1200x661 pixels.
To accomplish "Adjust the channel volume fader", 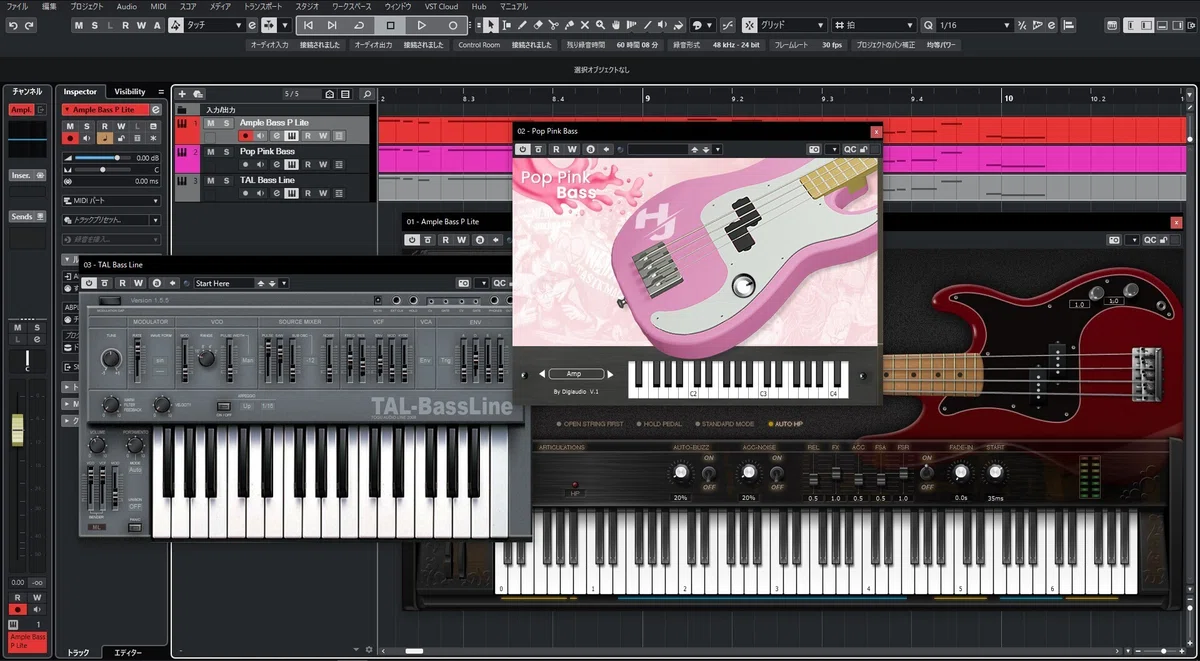I will pos(16,430).
